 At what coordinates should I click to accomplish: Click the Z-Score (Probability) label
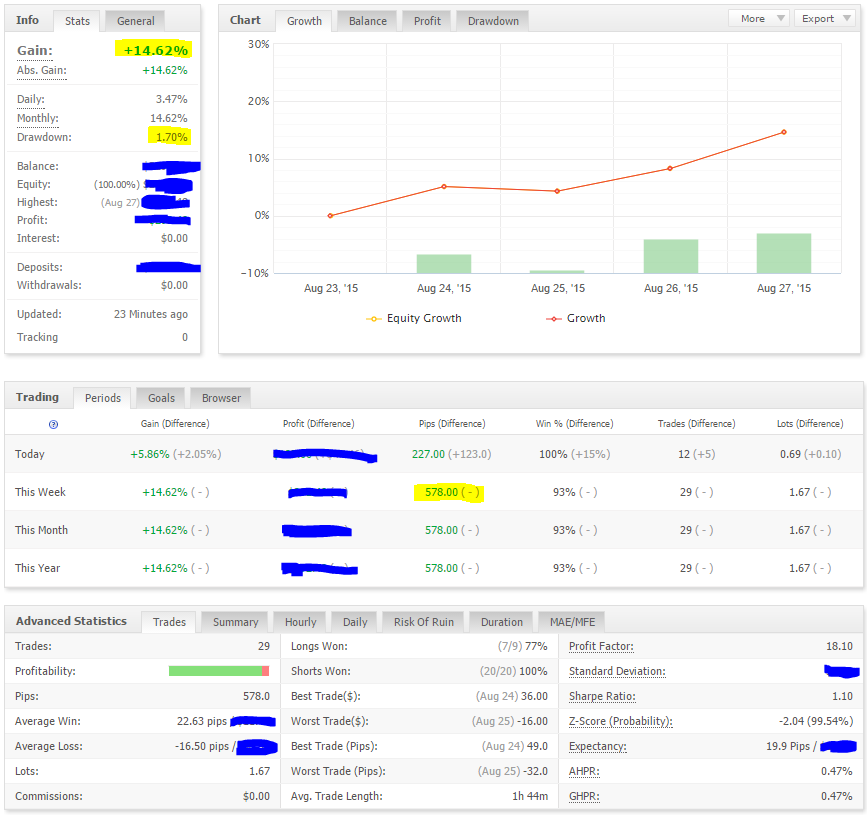[620, 722]
